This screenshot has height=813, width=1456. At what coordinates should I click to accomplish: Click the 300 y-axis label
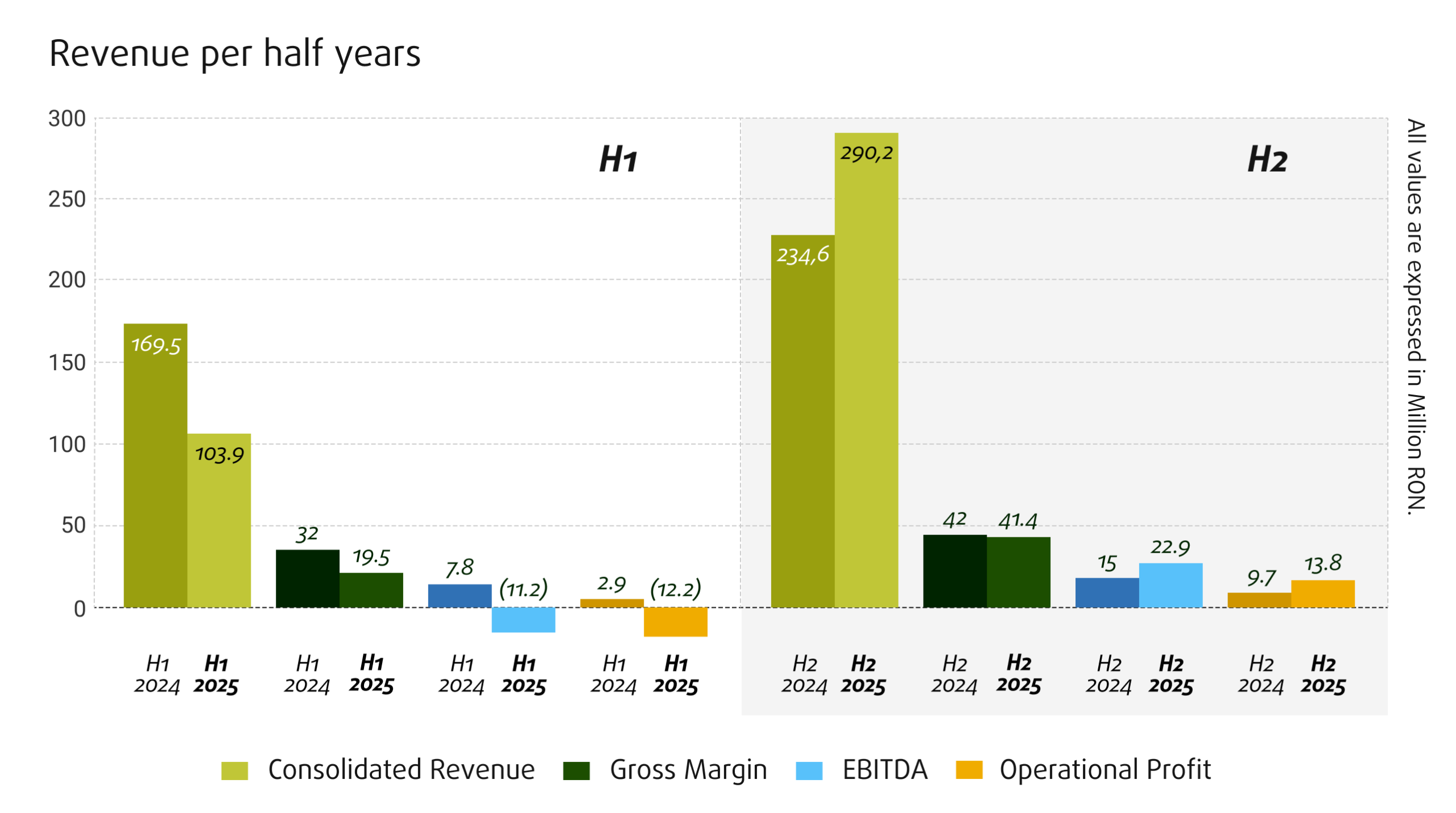click(x=67, y=119)
